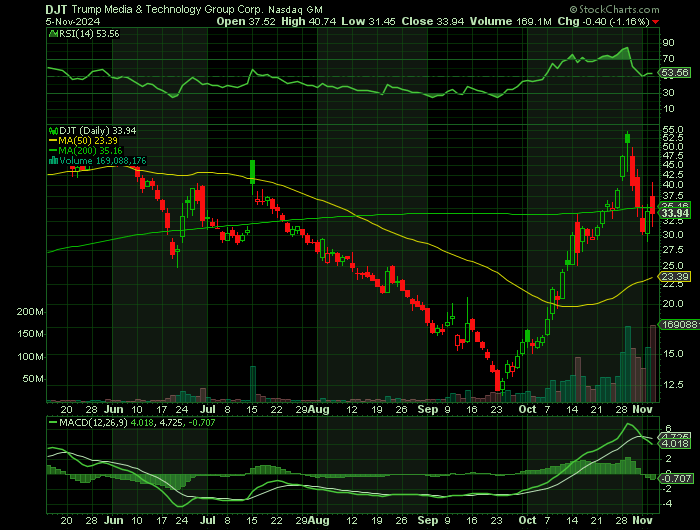Click Jul on the MACD panel date axis
Viewport: 700px width, 530px height.
(x=208, y=521)
